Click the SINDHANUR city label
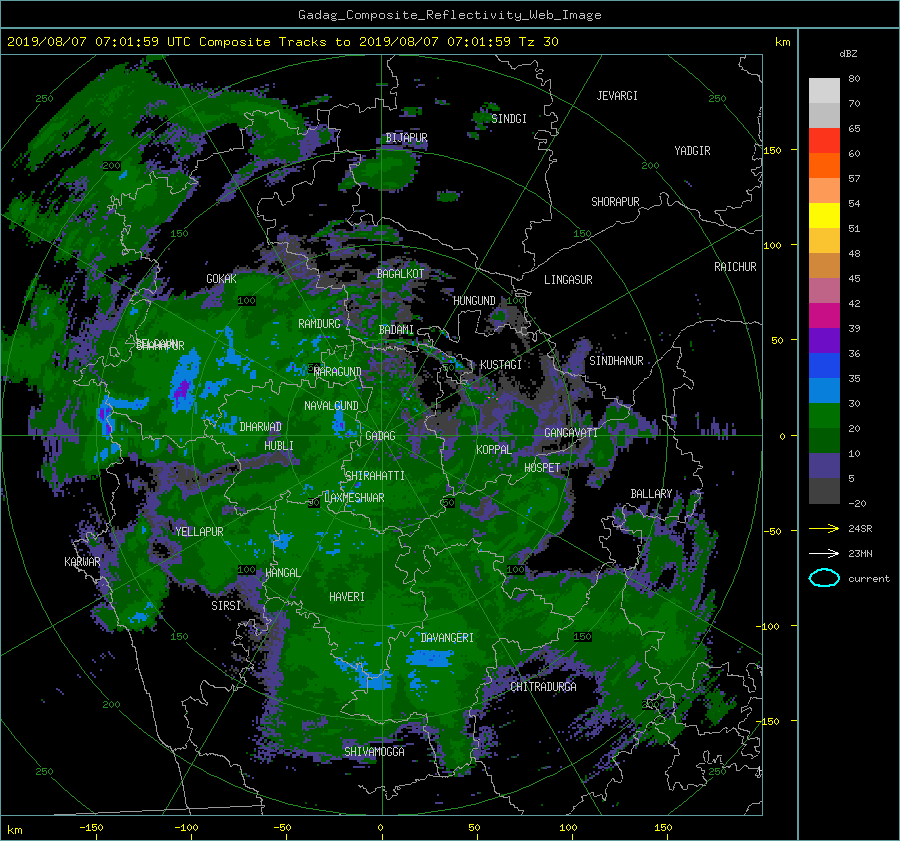The image size is (900, 841). 616,361
